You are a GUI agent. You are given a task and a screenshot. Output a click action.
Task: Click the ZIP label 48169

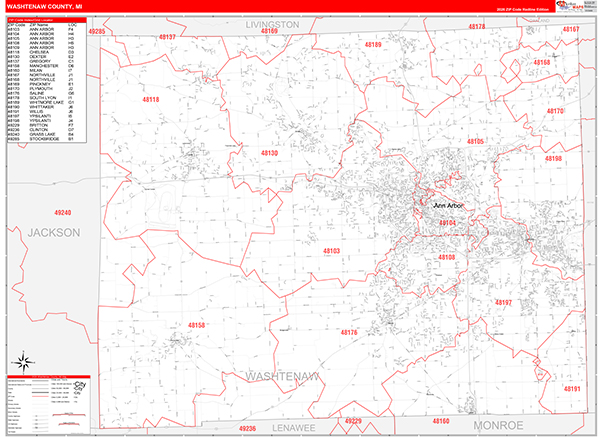(x=269, y=31)
